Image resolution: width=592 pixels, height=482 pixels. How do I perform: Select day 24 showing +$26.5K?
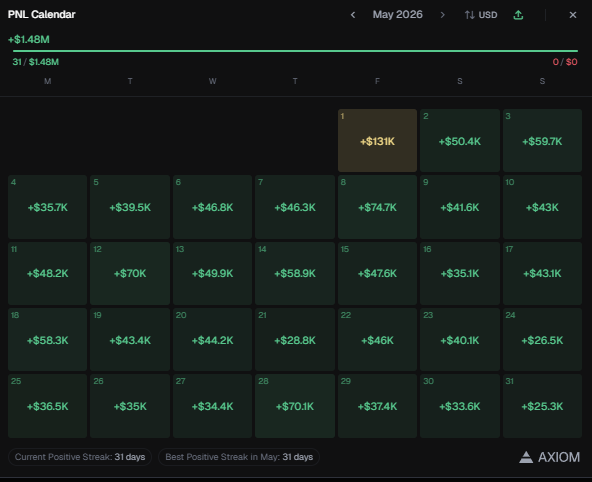coord(542,339)
